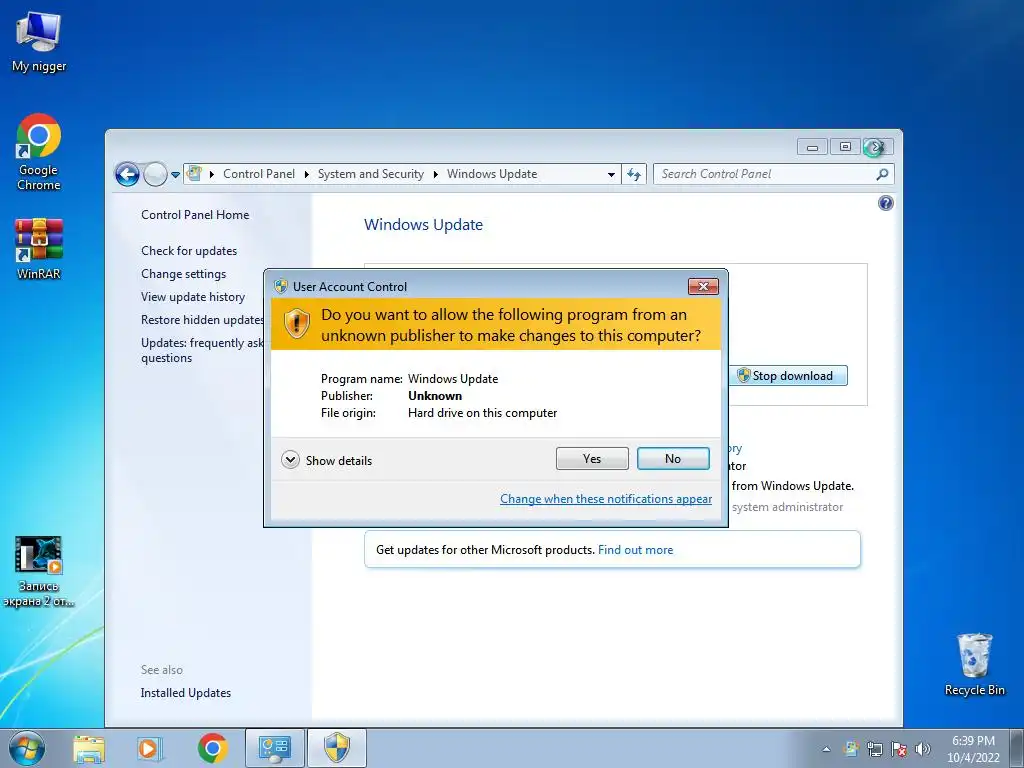Follow the Find out more link
The image size is (1024, 768).
pyautogui.click(x=635, y=550)
